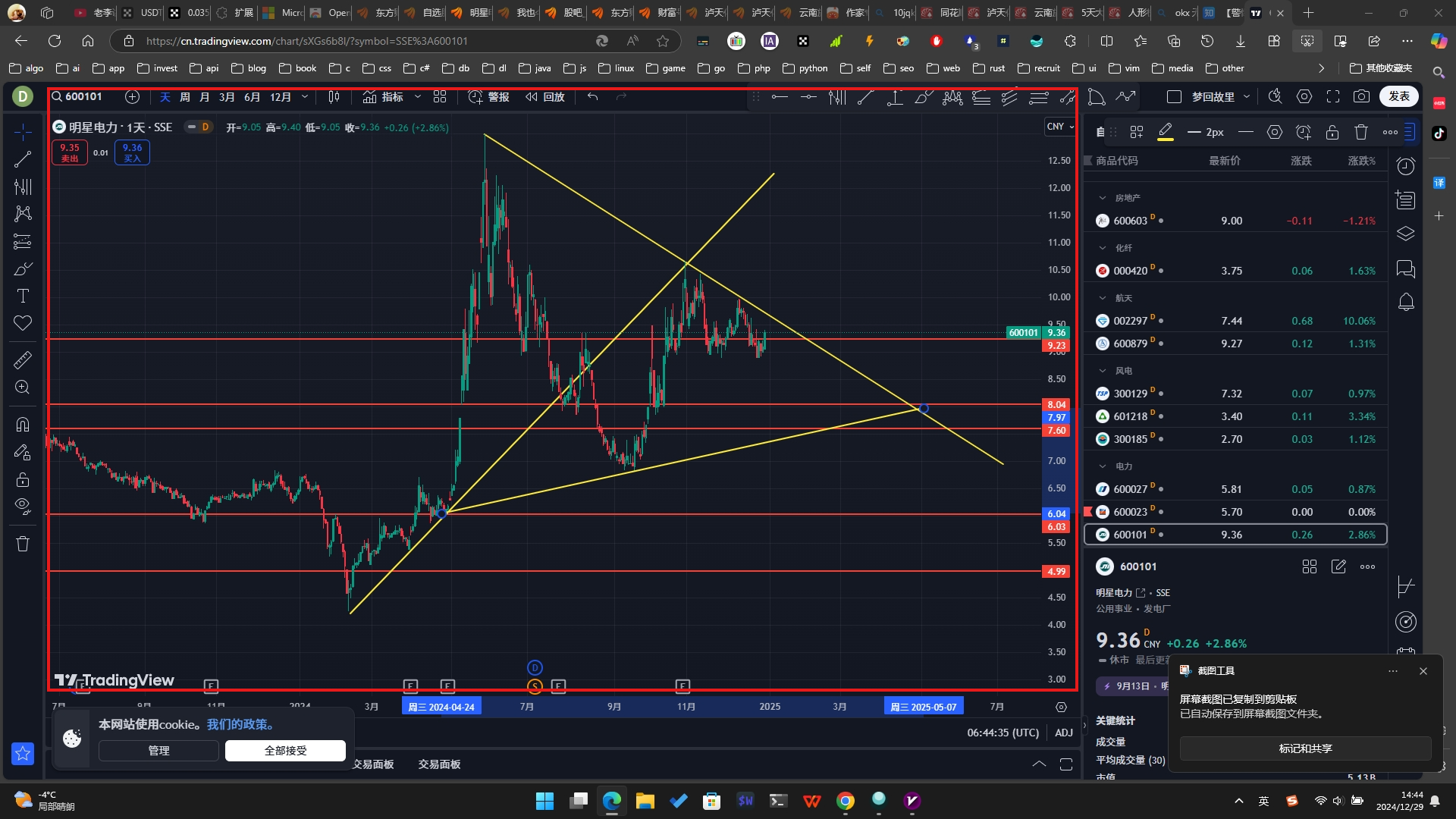This screenshot has width=1456, height=819.
Task: Open the ruler measure tool
Action: [23, 359]
